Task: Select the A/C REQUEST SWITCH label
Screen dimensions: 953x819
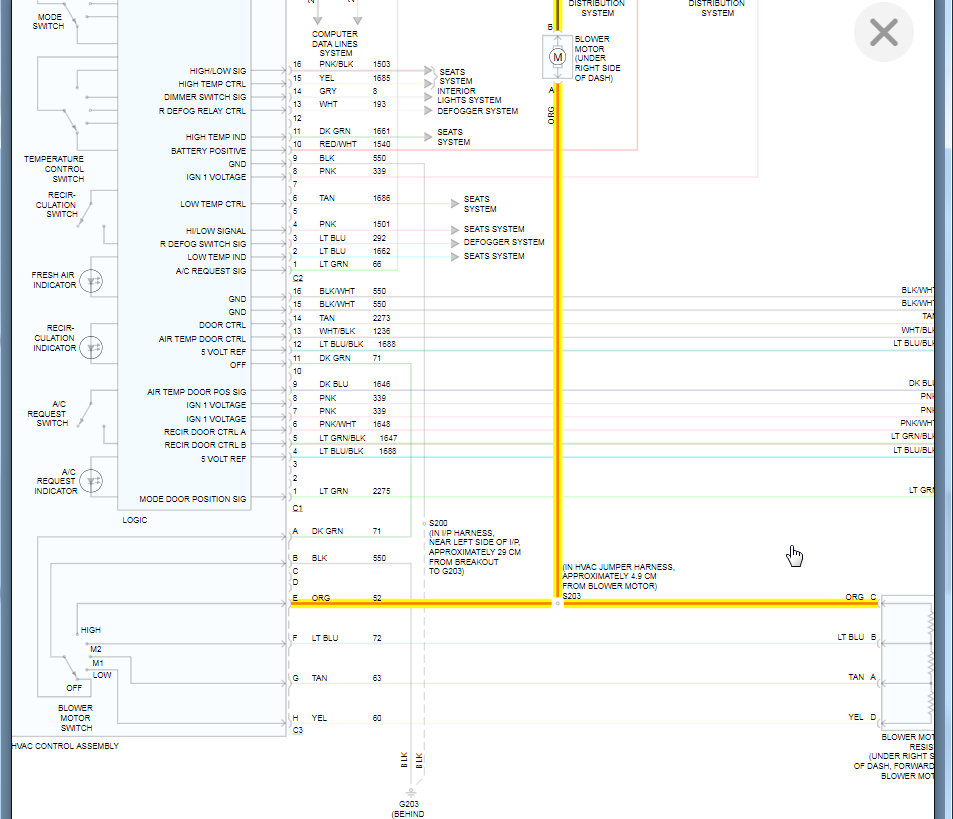Action: tap(47, 414)
